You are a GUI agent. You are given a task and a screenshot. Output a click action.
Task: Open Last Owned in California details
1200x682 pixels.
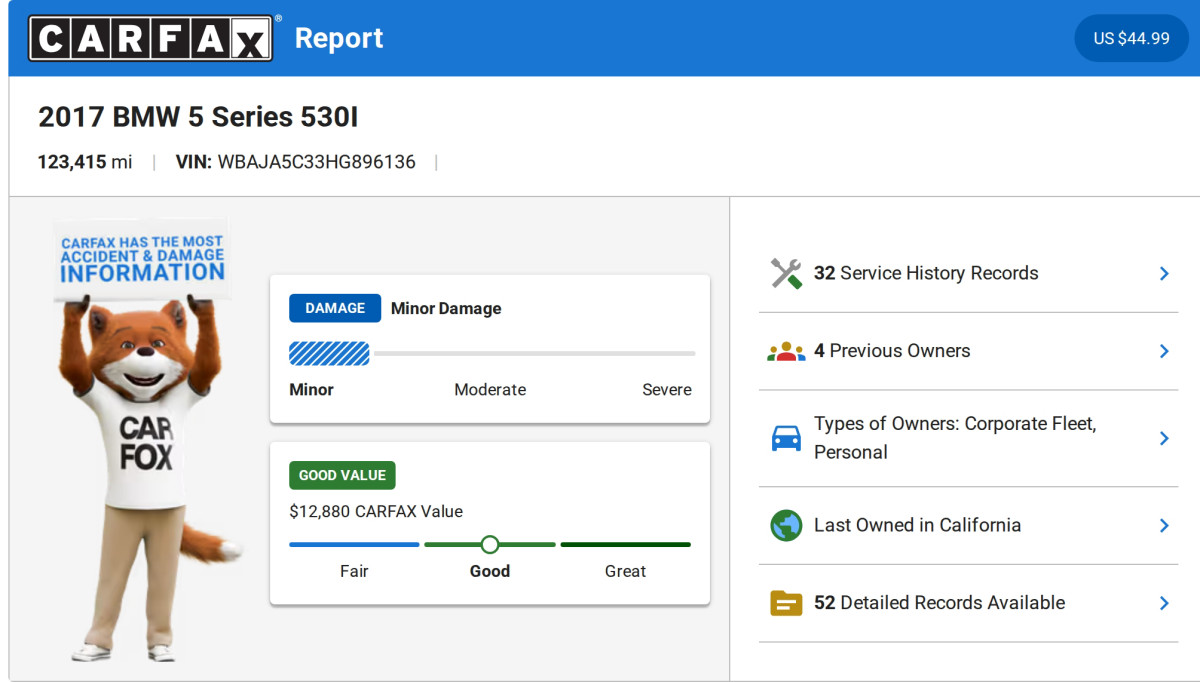(x=968, y=525)
